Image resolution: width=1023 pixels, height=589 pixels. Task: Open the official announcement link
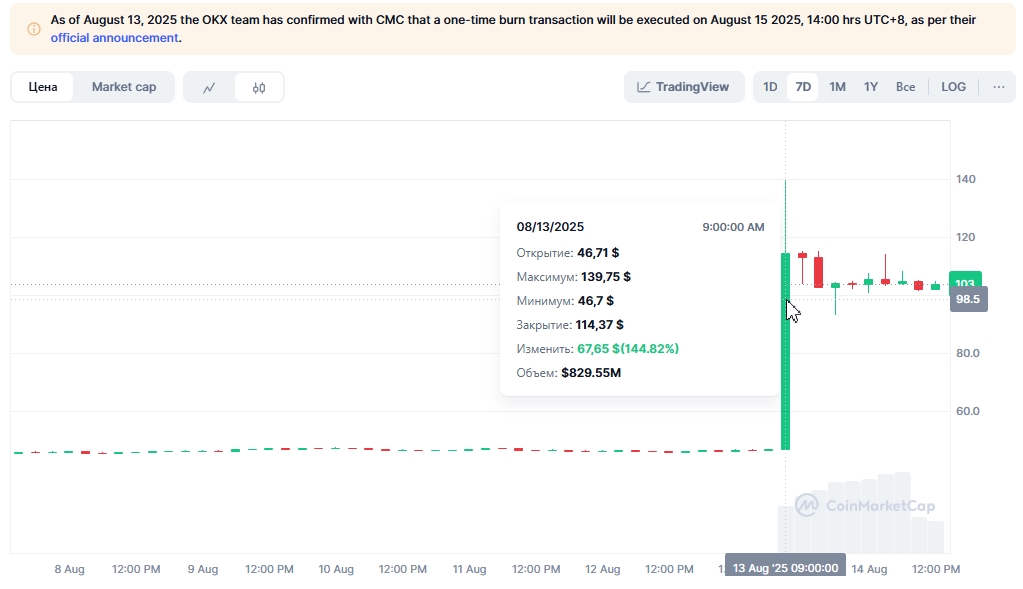pos(115,38)
